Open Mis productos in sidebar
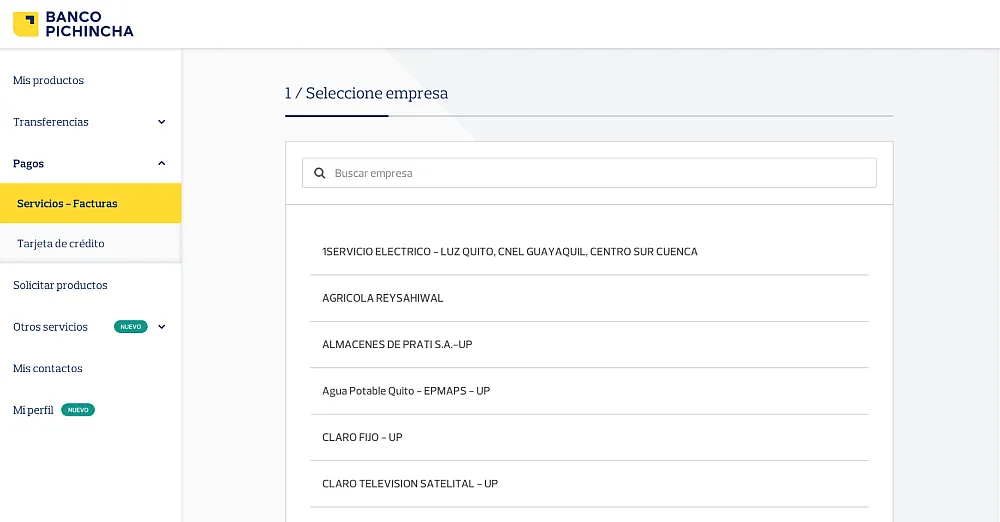The image size is (1000, 522). pyautogui.click(x=48, y=80)
